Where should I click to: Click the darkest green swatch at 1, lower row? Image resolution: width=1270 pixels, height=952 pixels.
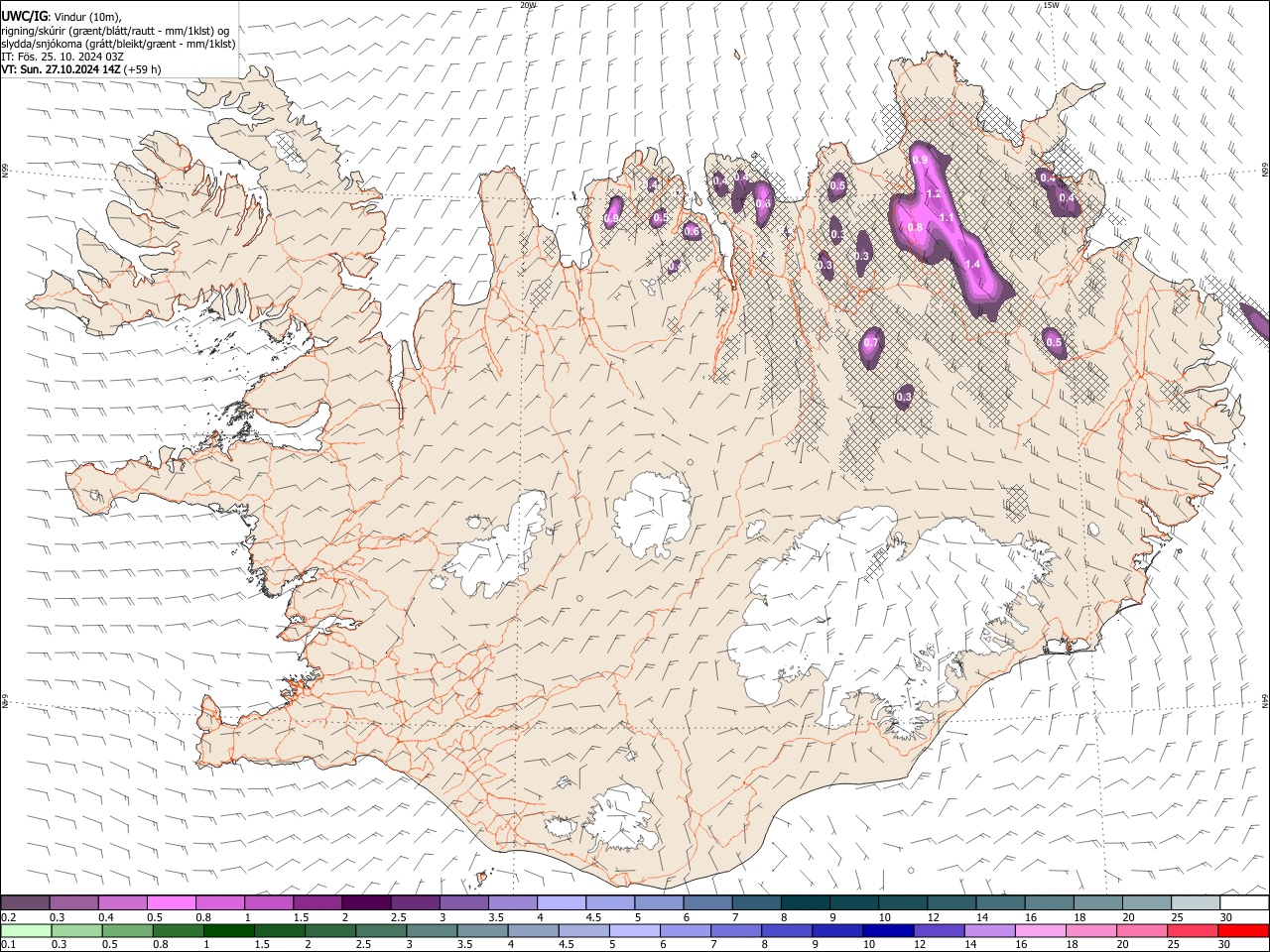point(228,930)
